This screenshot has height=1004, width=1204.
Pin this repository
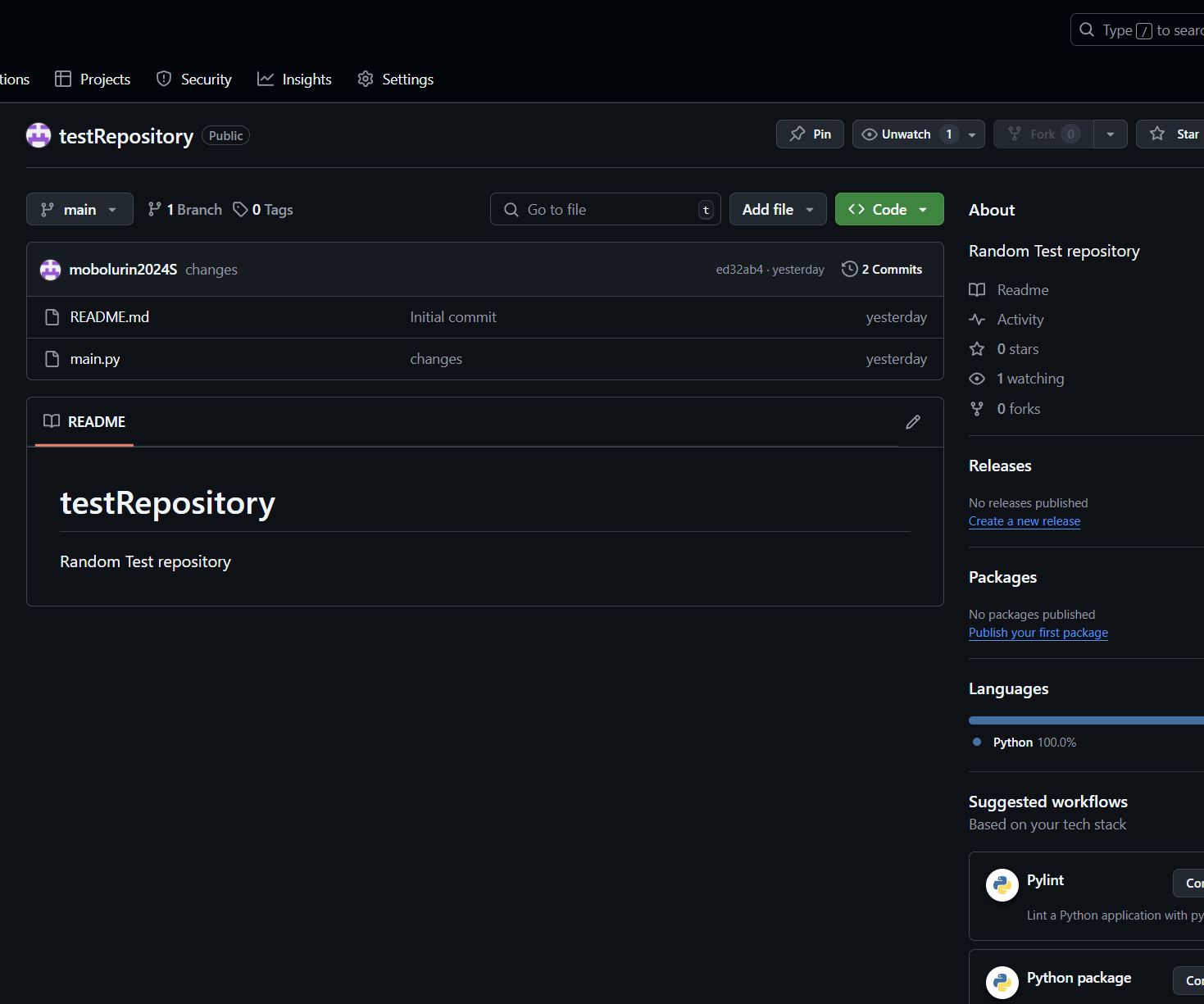809,134
